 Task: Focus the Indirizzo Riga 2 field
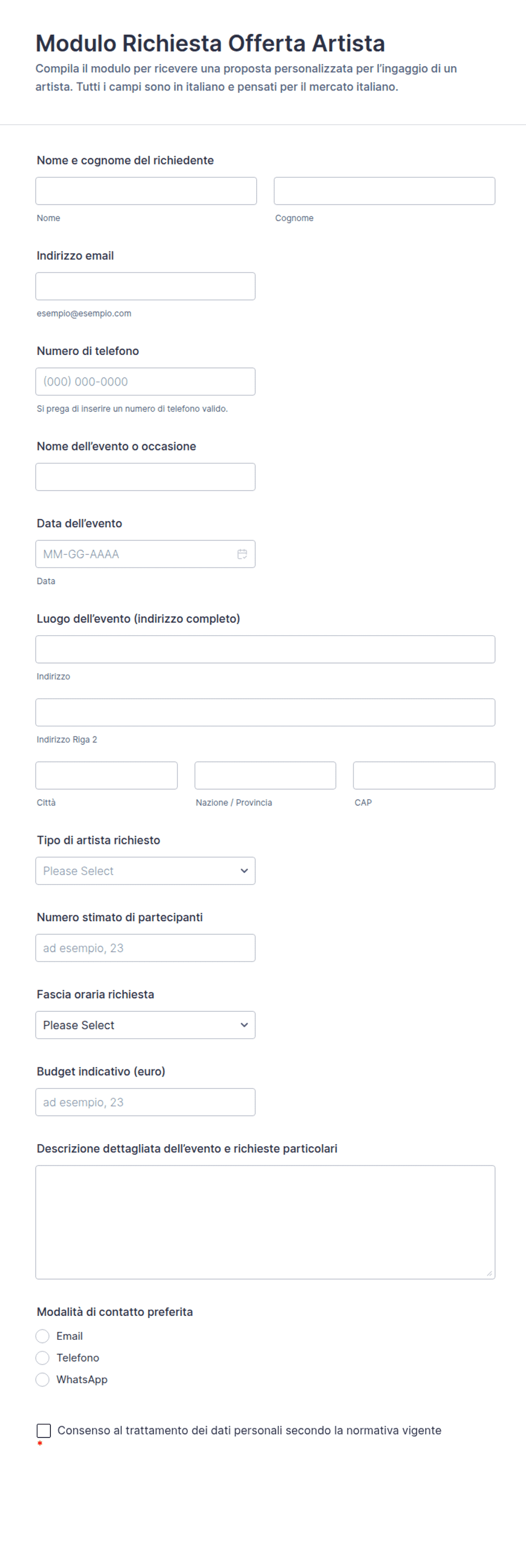pyautogui.click(x=265, y=712)
